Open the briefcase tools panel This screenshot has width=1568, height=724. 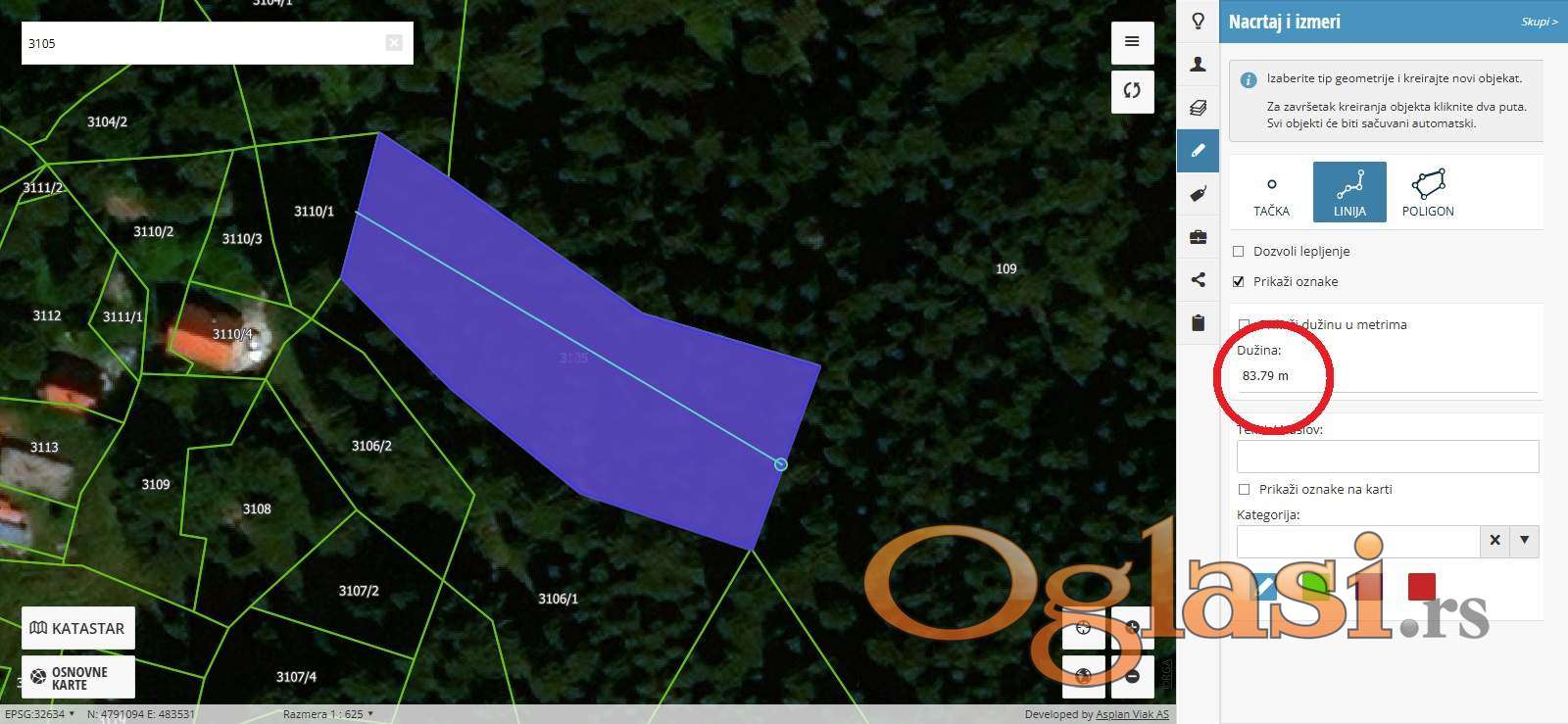[1198, 237]
